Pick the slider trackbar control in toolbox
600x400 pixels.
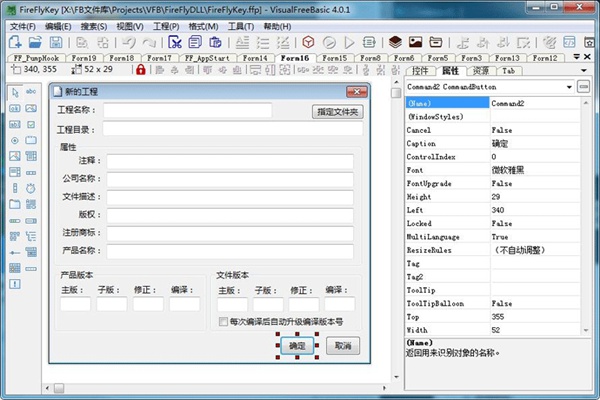(x=15, y=253)
